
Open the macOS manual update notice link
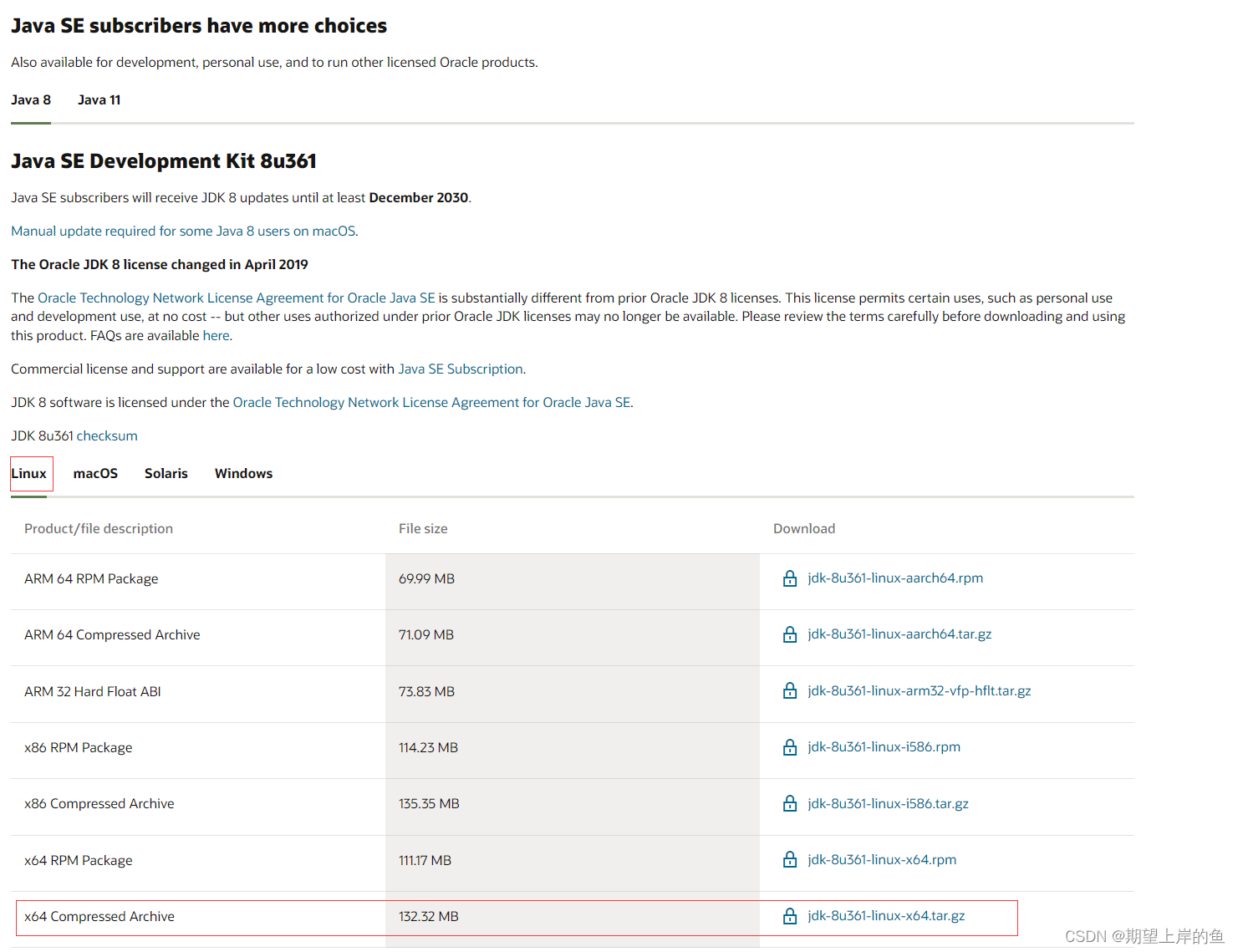(x=185, y=232)
